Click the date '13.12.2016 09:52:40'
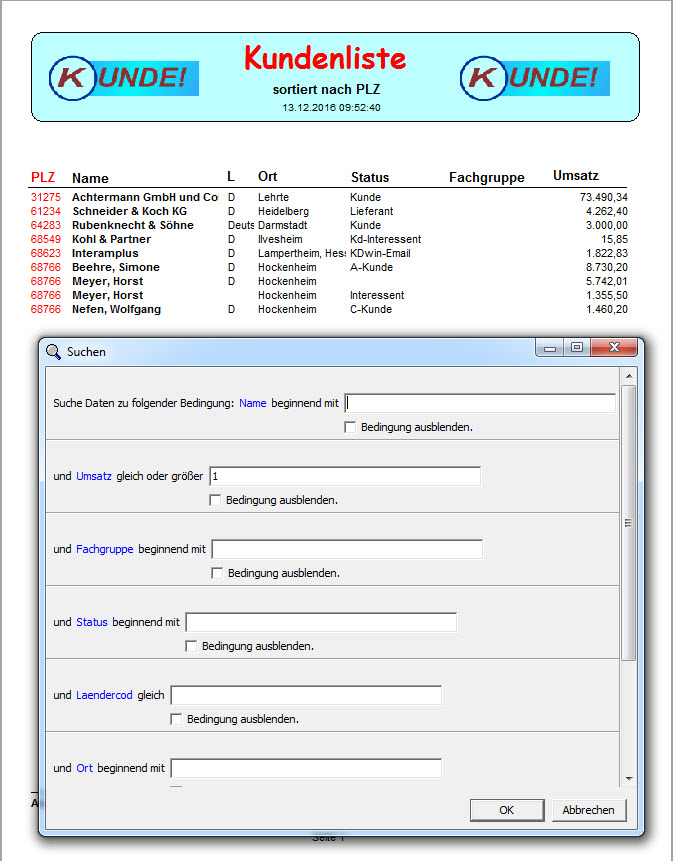This screenshot has width=673, height=861. (x=331, y=108)
